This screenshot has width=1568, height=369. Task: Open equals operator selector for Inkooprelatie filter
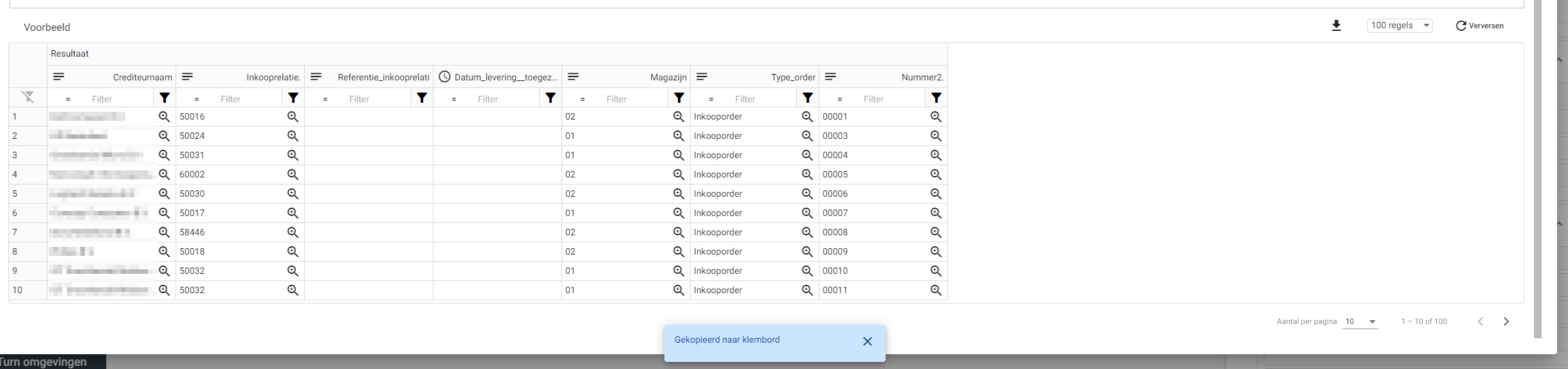pyautogui.click(x=197, y=99)
